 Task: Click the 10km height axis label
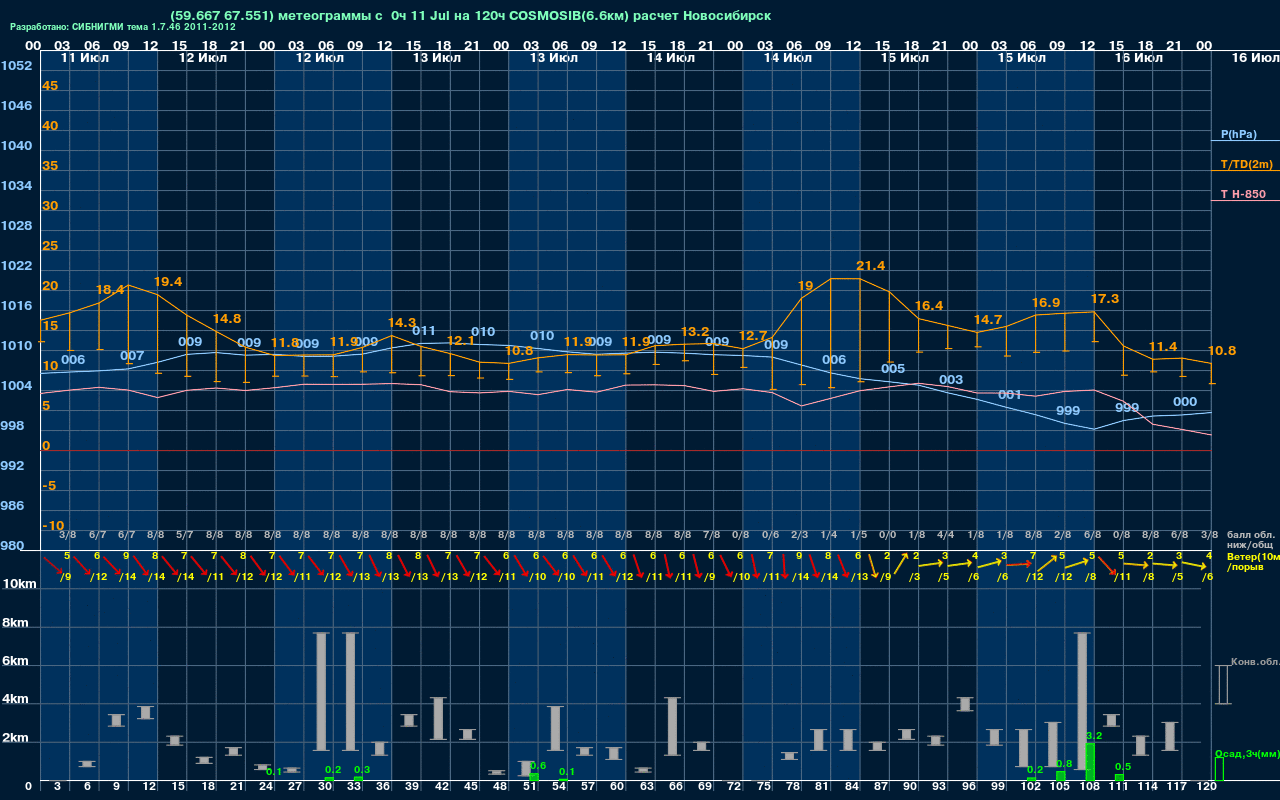click(x=20, y=583)
